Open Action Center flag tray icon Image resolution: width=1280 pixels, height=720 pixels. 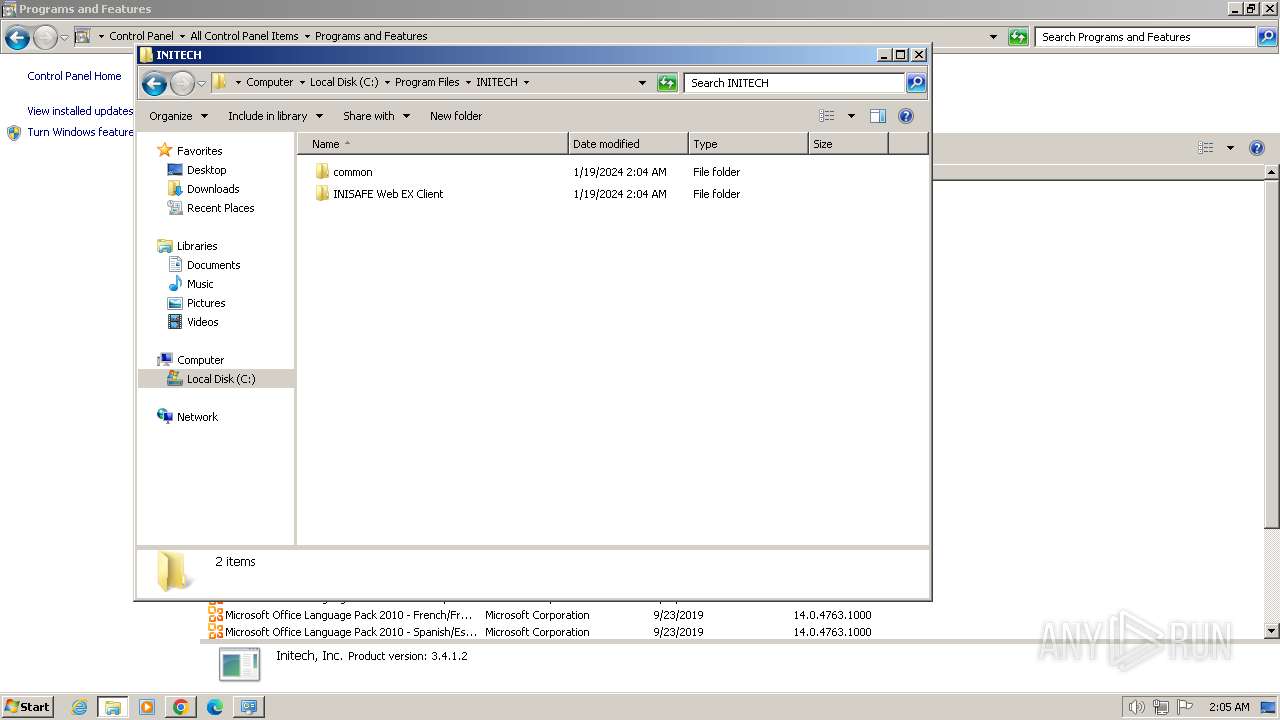(x=1185, y=707)
